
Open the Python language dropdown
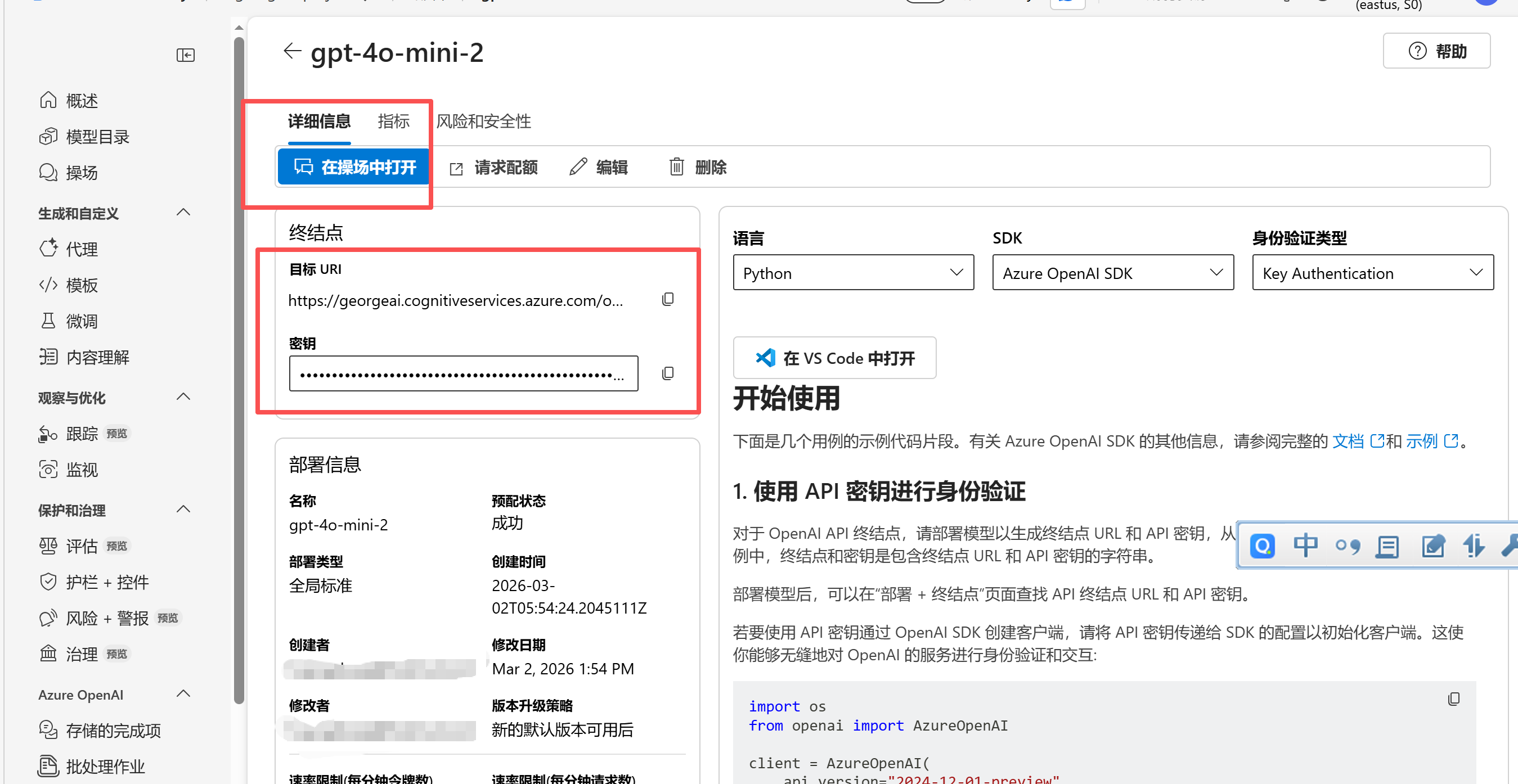coord(853,273)
